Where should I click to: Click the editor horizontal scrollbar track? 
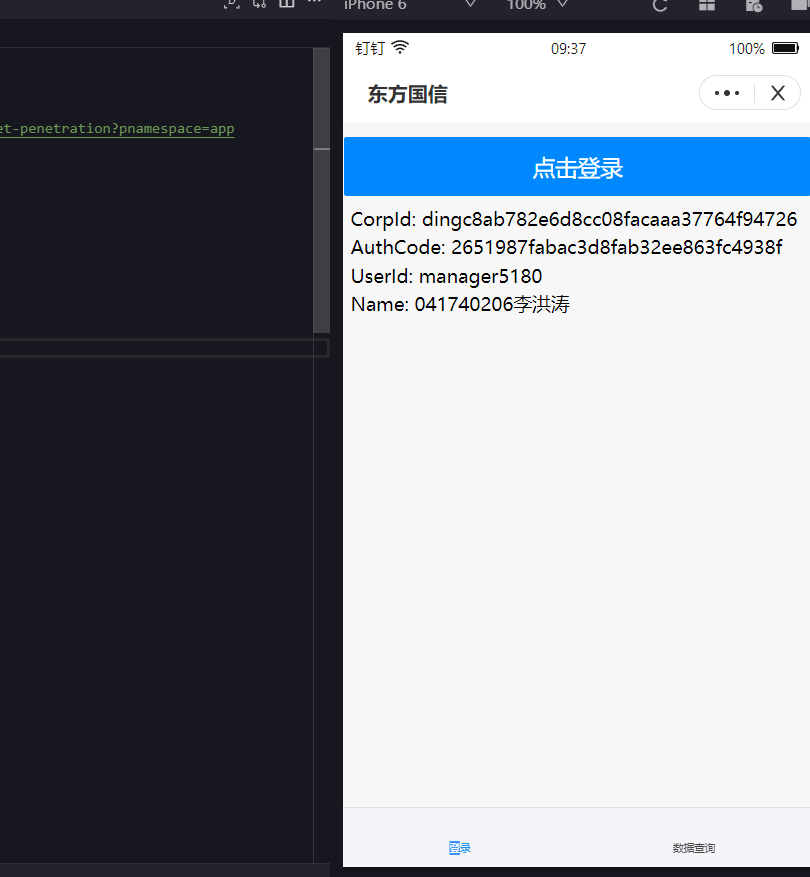coord(164,347)
